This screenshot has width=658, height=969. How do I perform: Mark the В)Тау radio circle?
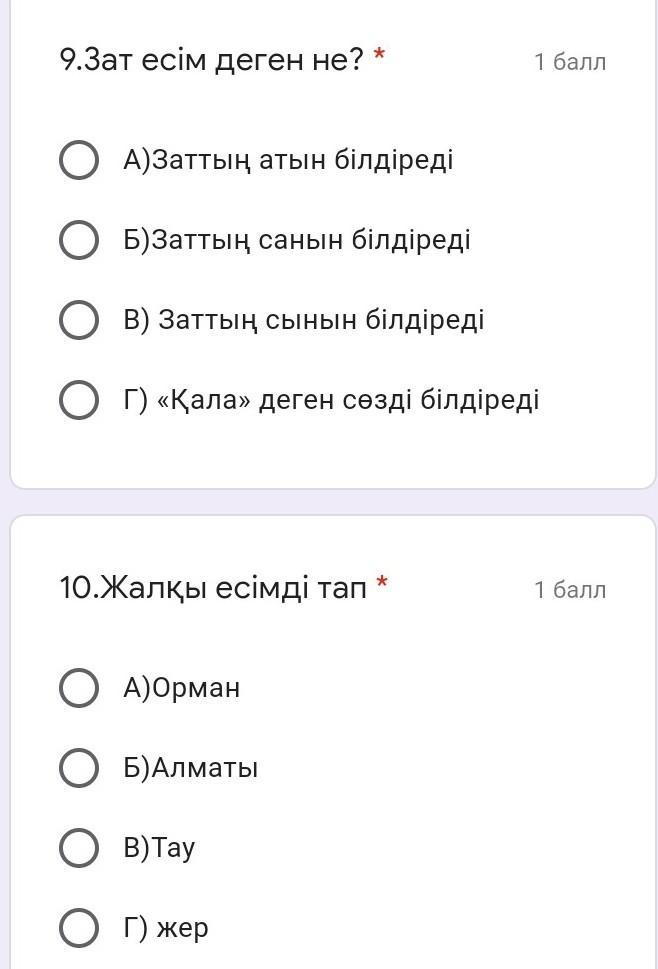click(x=79, y=848)
